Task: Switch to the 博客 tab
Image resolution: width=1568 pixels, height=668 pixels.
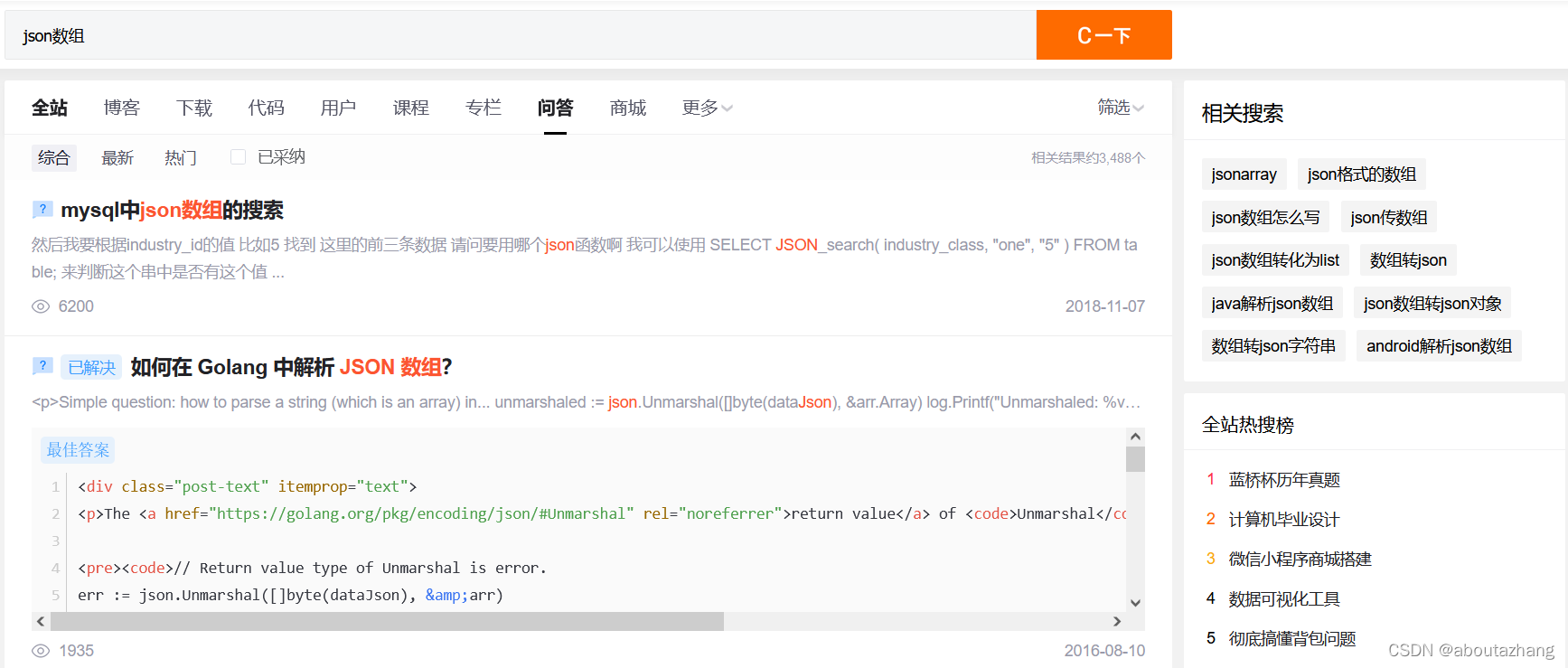Action: coord(122,108)
